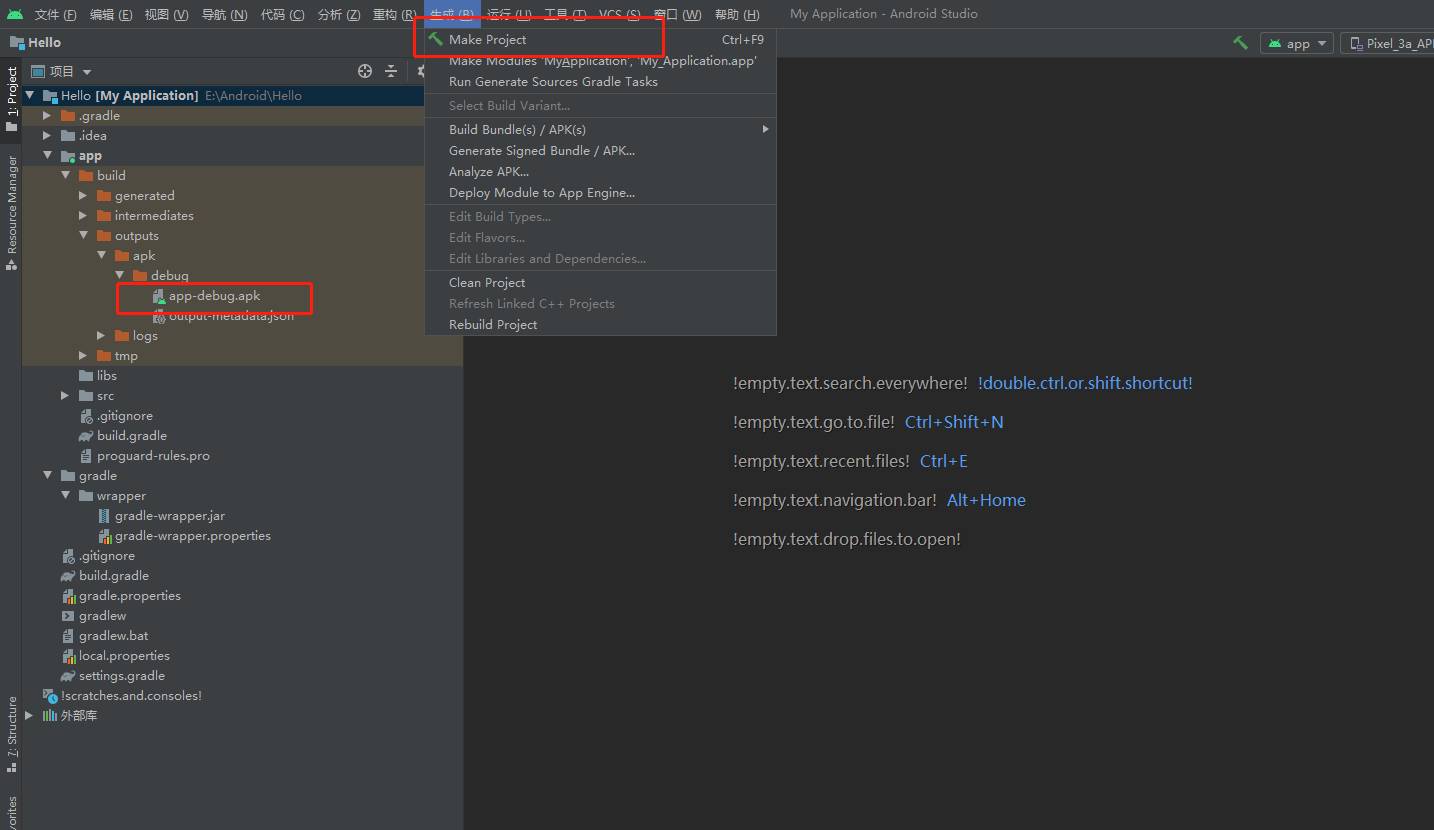Viewport: 1434px width, 830px height.
Task: Expand the 外部库 external libraries node
Action: pyautogui.click(x=29, y=716)
